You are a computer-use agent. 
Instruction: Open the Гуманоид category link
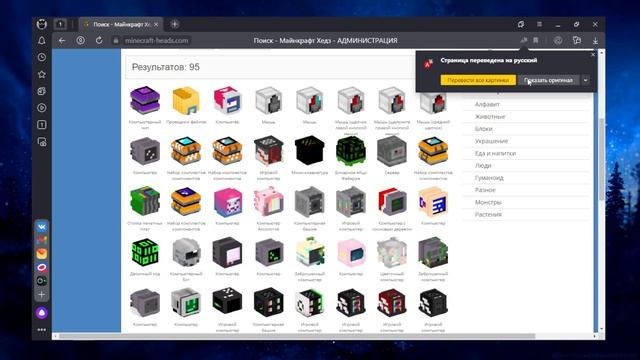[x=489, y=178]
